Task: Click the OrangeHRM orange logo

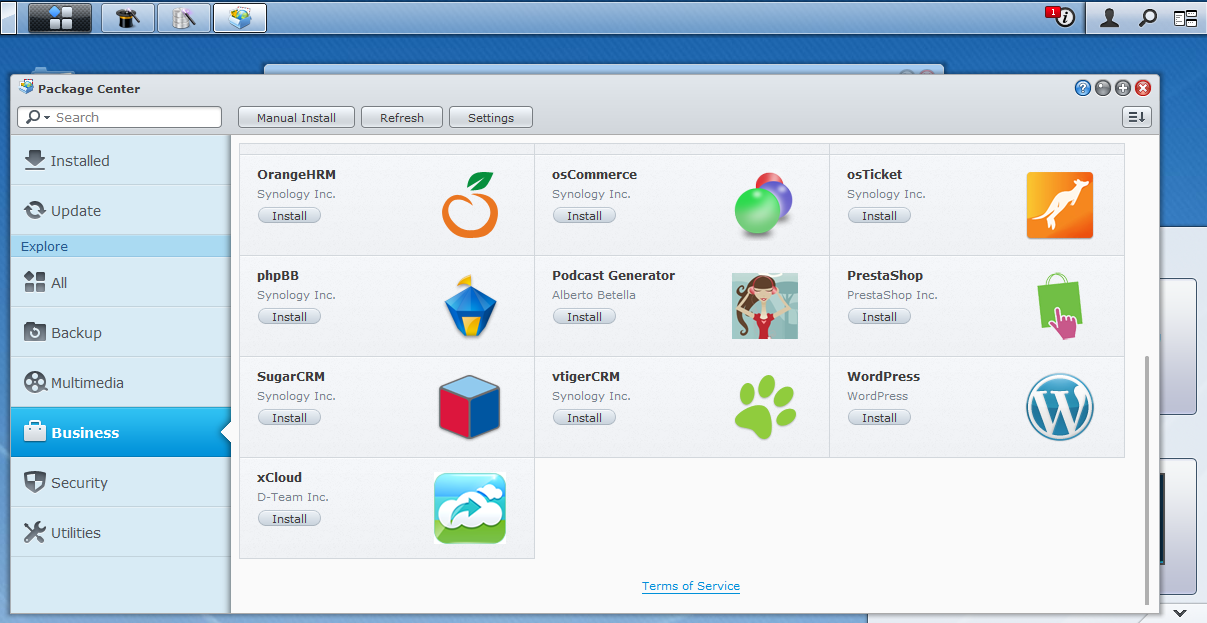Action: 470,205
